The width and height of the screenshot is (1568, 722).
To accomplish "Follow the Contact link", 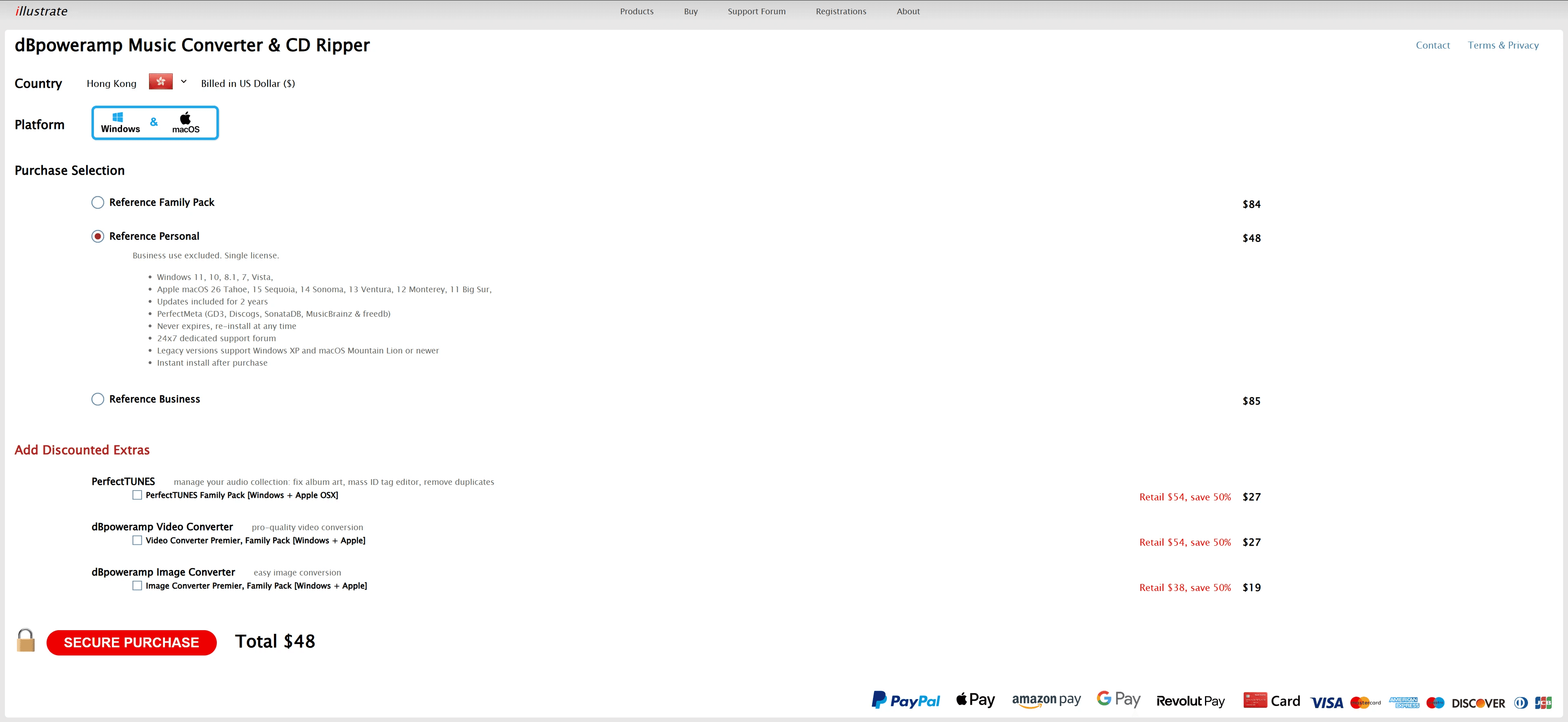I will coord(1432,45).
